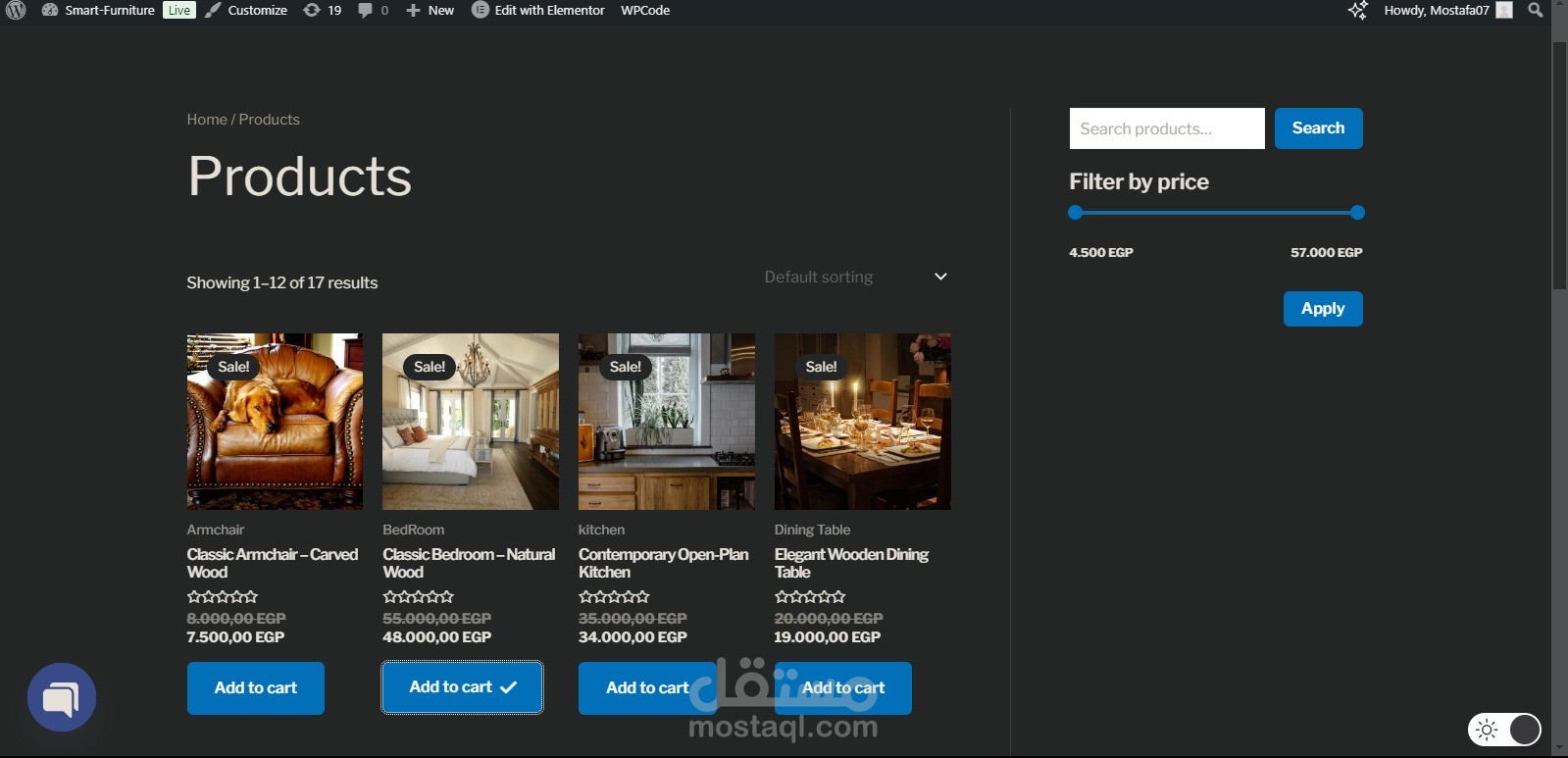Viewport: 1568px width, 758px height.
Task: Click the AI sparkle icon in admin bar
Action: pyautogui.click(x=1357, y=10)
